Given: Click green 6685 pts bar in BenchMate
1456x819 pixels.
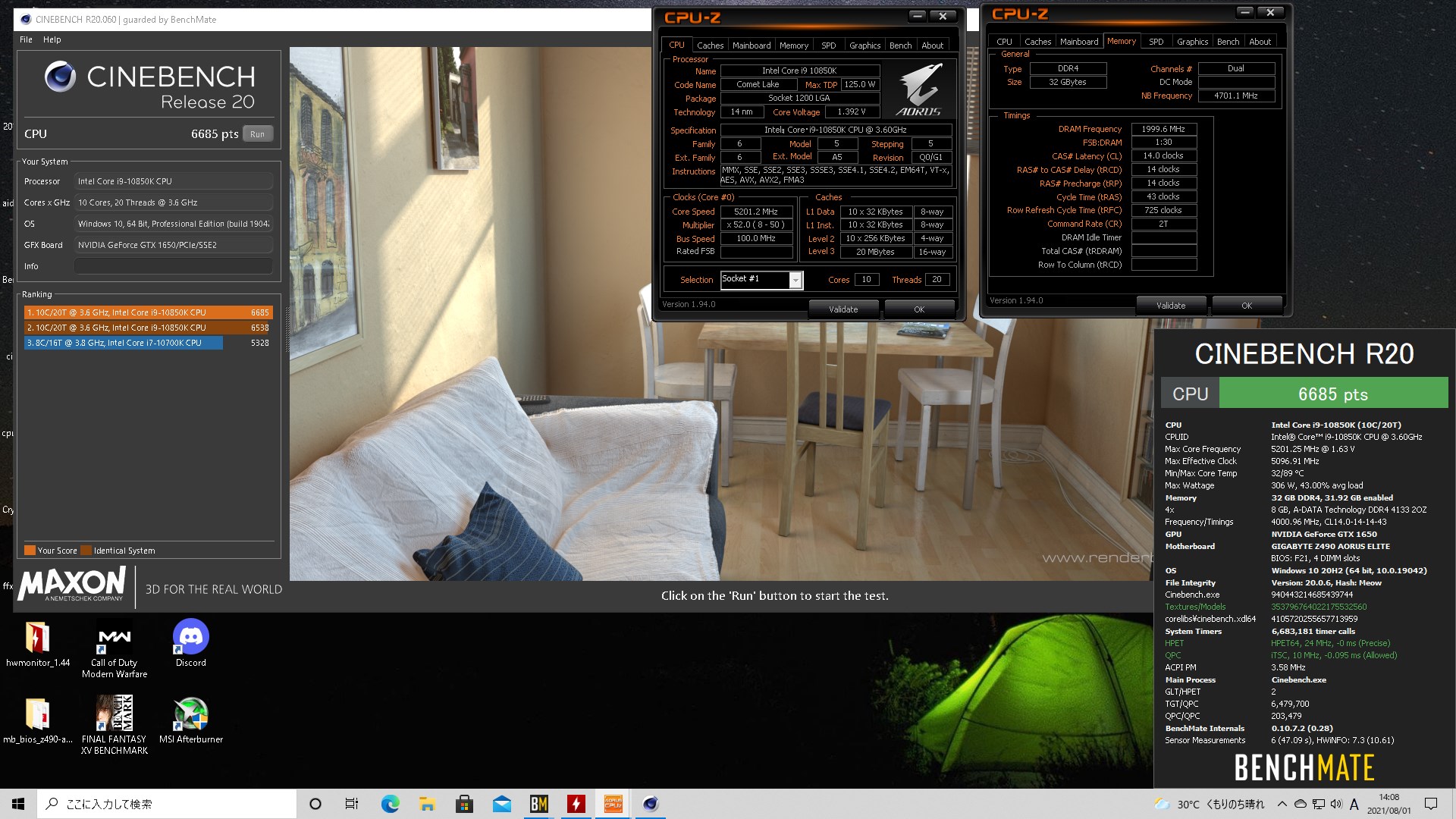Looking at the screenshot, I should [x=1333, y=394].
